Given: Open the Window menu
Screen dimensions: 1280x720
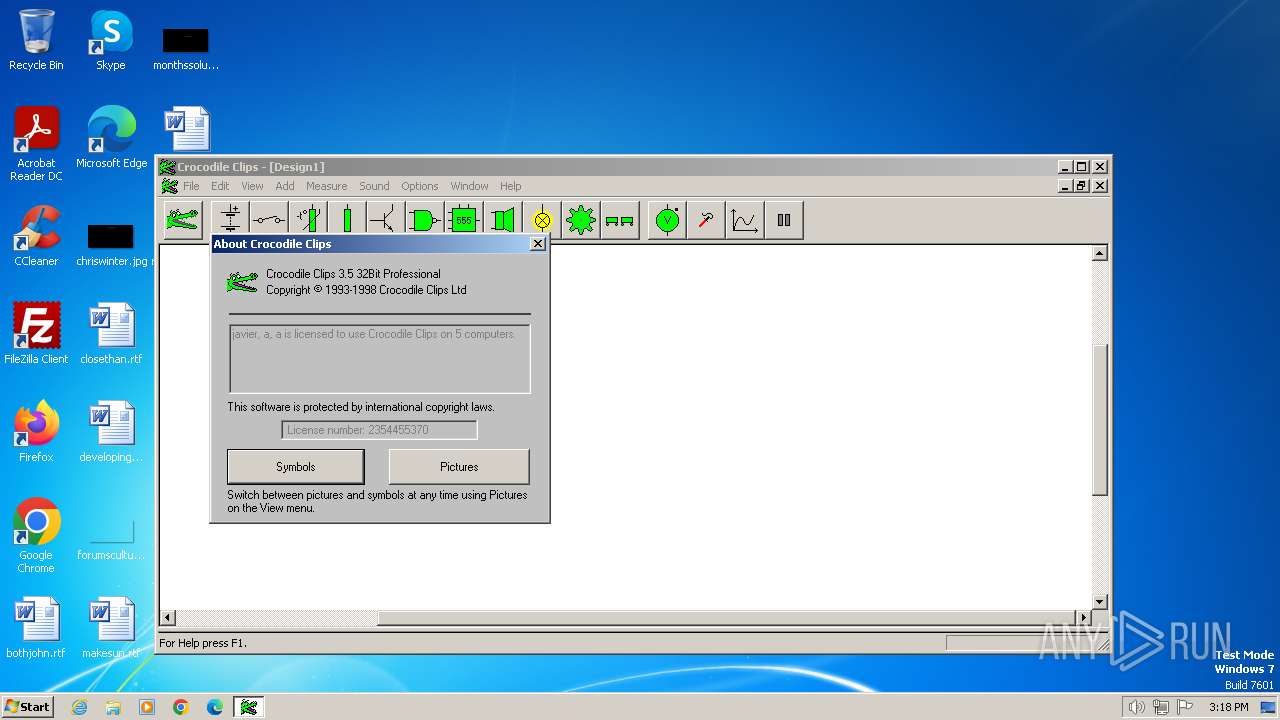Looking at the screenshot, I should tap(469, 186).
